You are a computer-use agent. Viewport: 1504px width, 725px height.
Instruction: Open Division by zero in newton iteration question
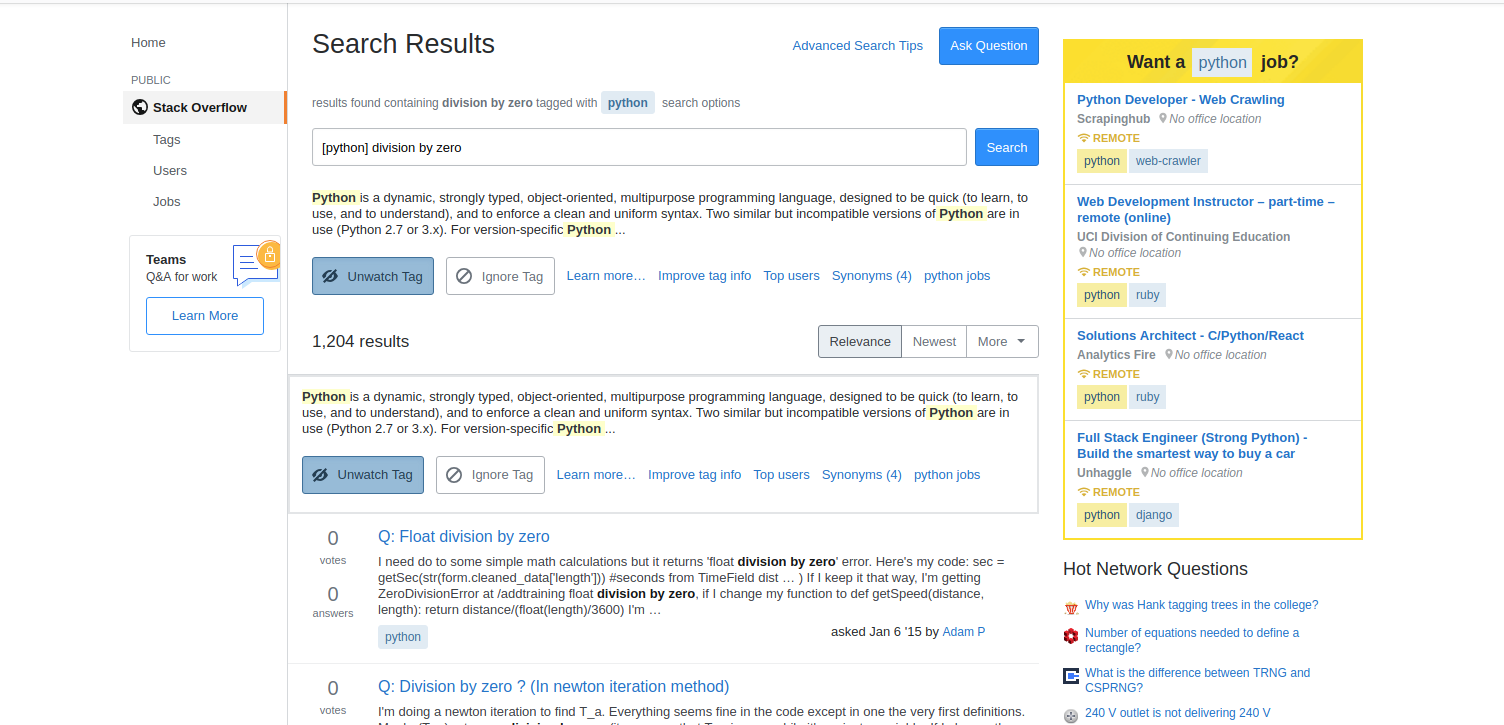click(554, 687)
